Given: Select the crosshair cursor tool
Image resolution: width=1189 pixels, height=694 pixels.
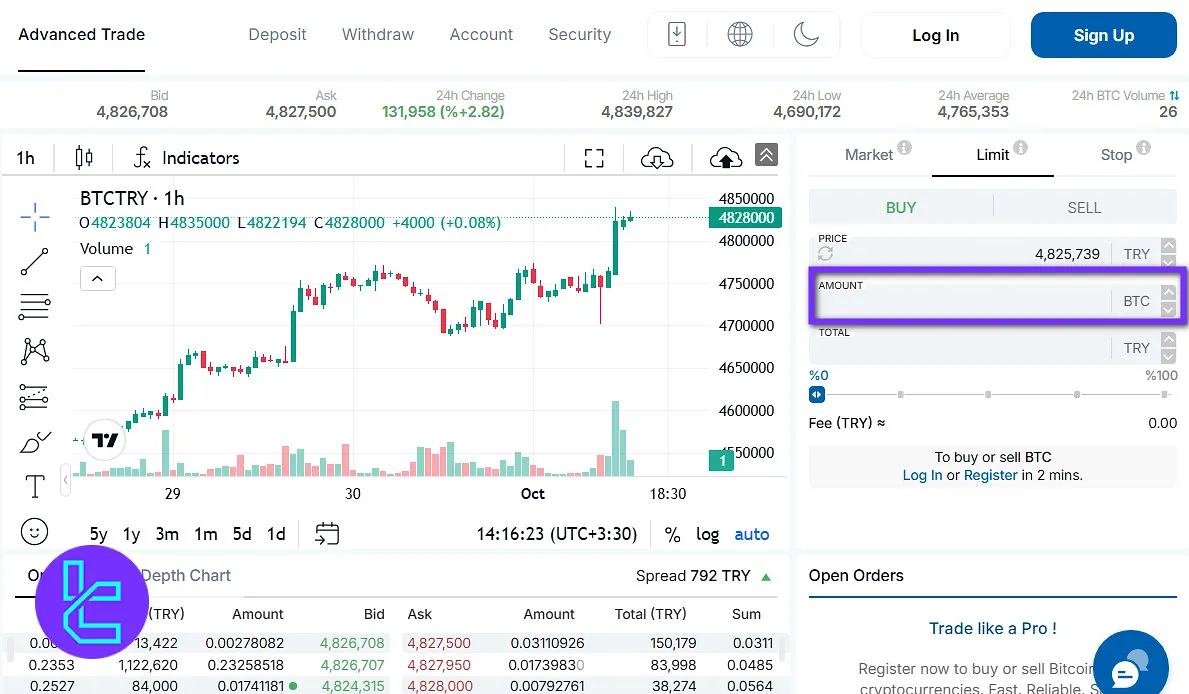Looking at the screenshot, I should point(33,216).
